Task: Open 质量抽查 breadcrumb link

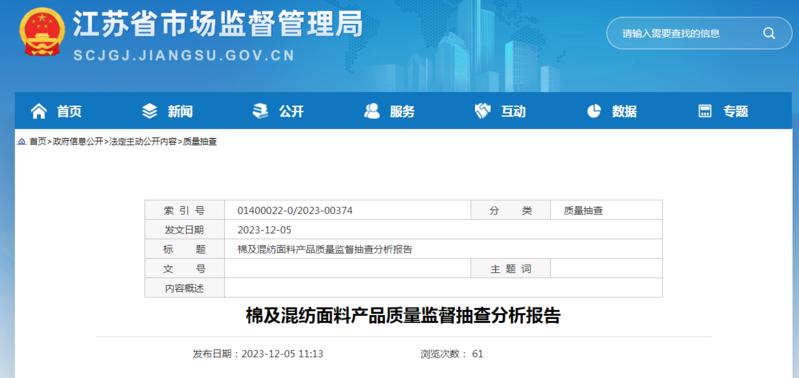Action: click(200, 142)
